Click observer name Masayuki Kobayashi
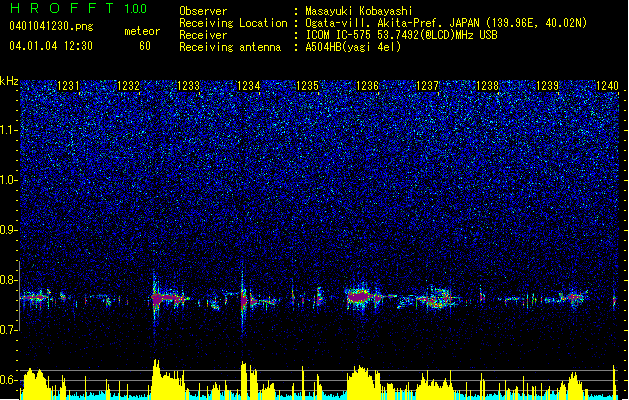 point(359,11)
